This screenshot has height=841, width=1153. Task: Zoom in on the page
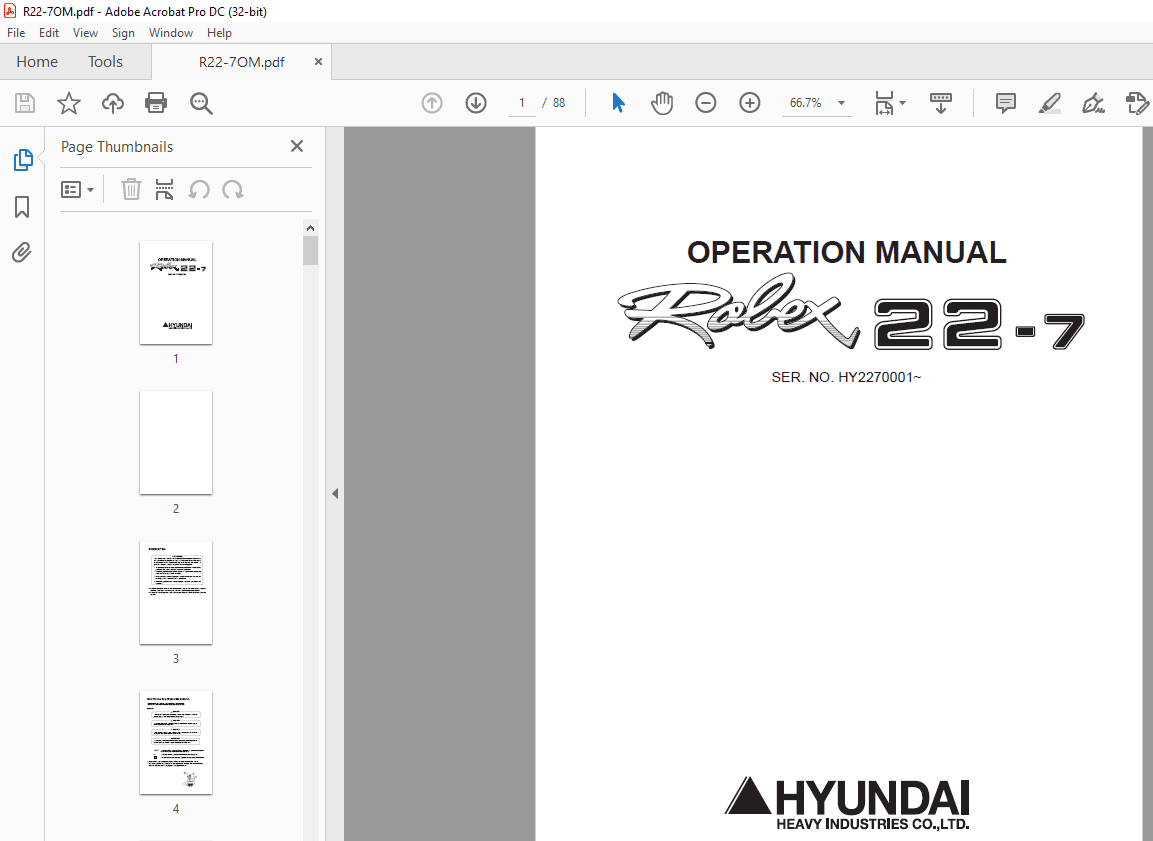tap(749, 102)
